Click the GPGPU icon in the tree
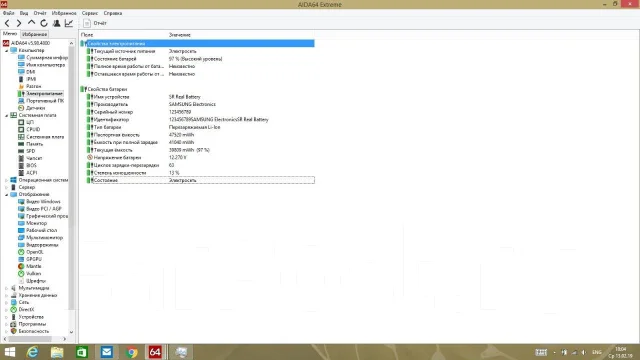Screen dimensions: 640x360 coord(21,259)
